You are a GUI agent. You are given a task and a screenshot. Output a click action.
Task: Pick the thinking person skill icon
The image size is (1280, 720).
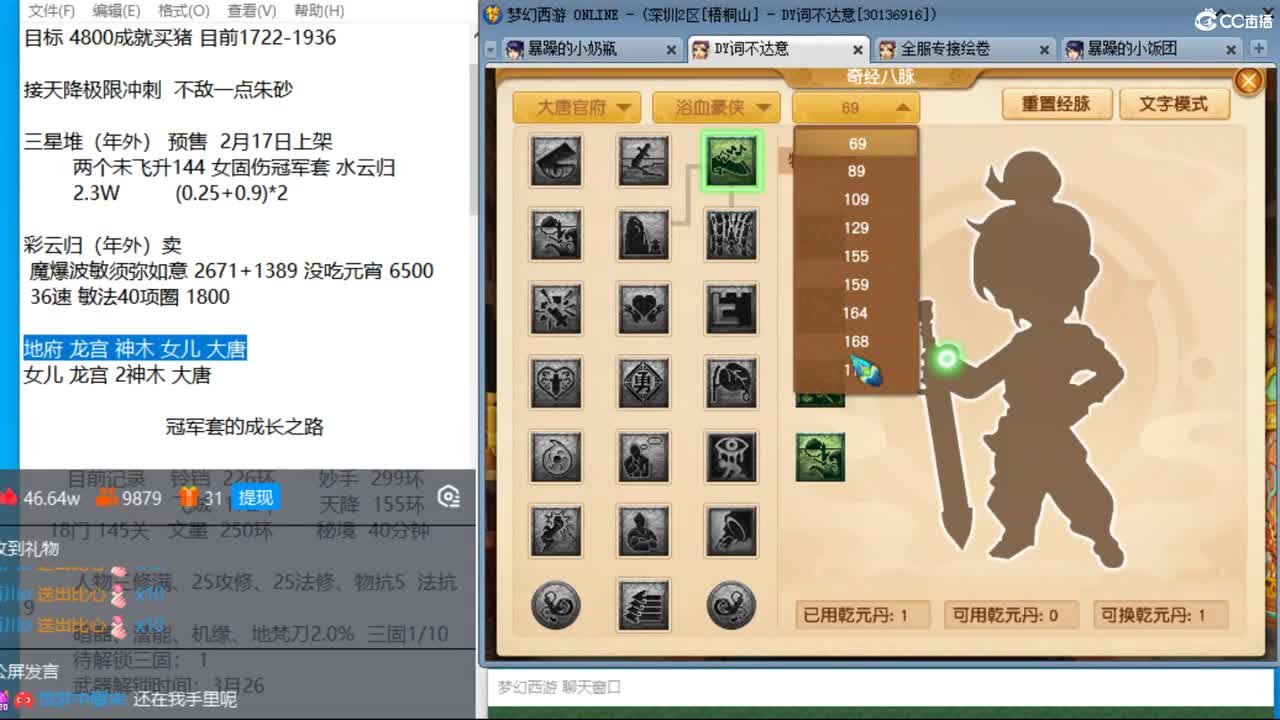point(644,456)
